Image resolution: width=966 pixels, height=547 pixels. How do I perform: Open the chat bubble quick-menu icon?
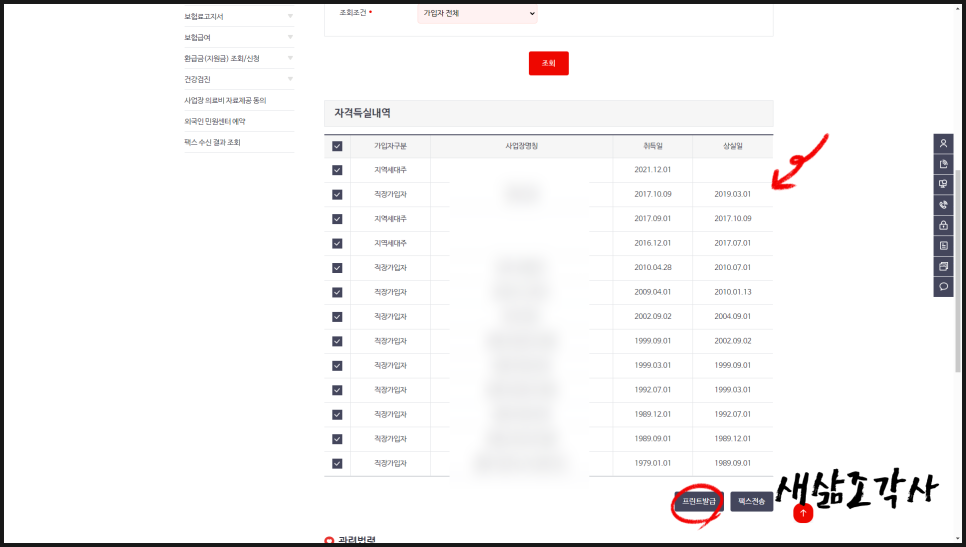pos(943,286)
